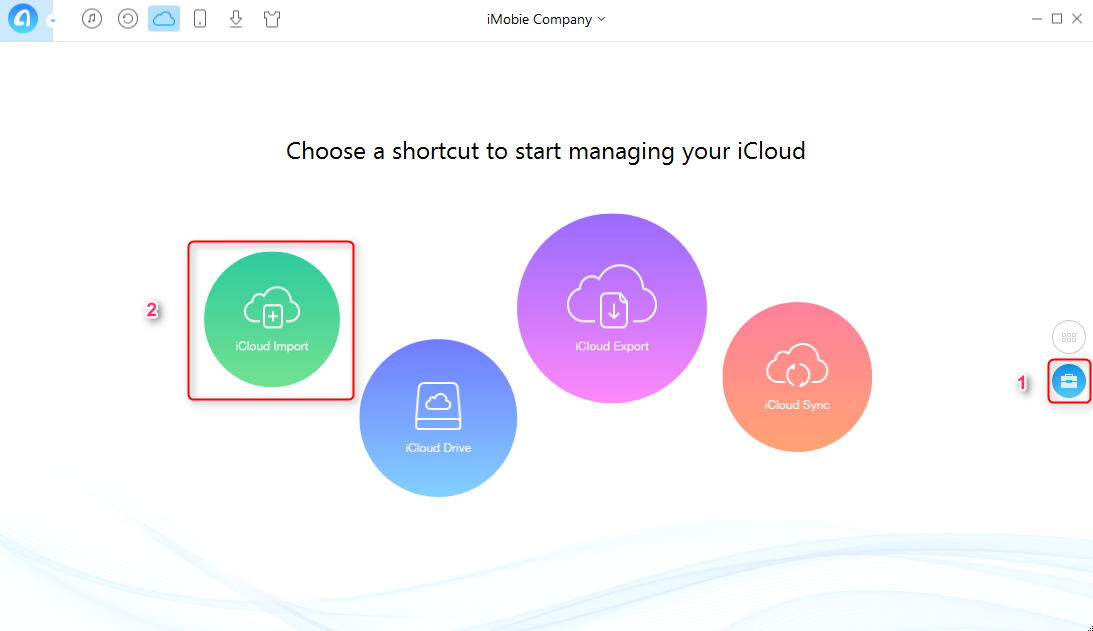The height and width of the screenshot is (631, 1093).
Task: Expand the dropdown arrow beside AnyTrans logo
Action: tap(52, 20)
